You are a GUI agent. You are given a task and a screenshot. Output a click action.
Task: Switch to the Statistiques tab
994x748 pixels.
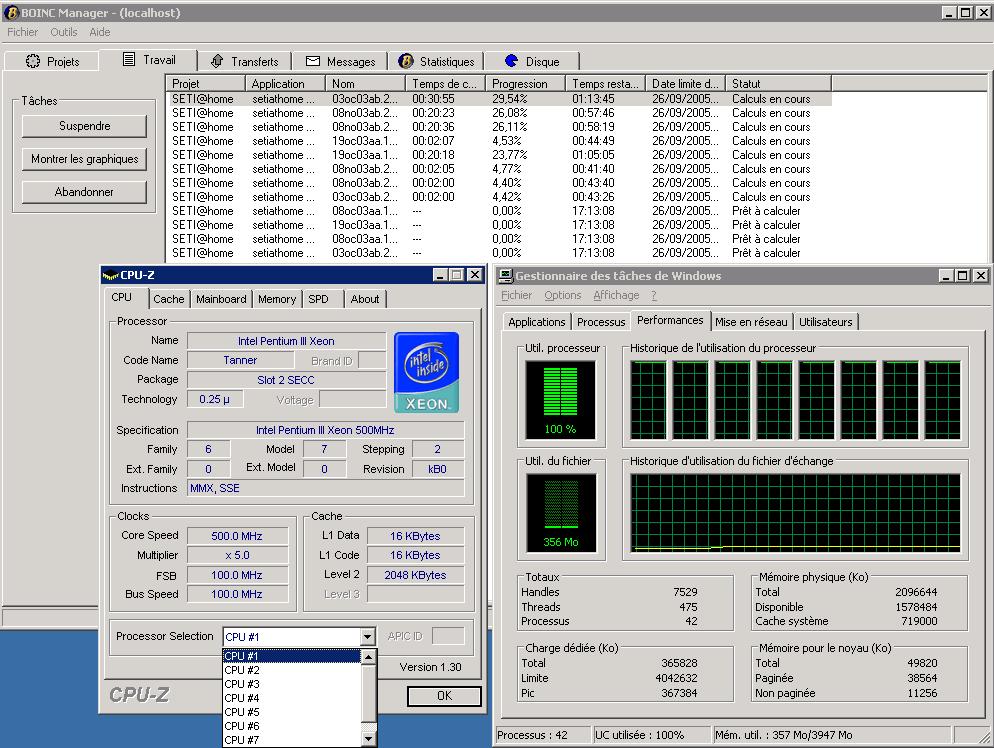pyautogui.click(x=436, y=61)
